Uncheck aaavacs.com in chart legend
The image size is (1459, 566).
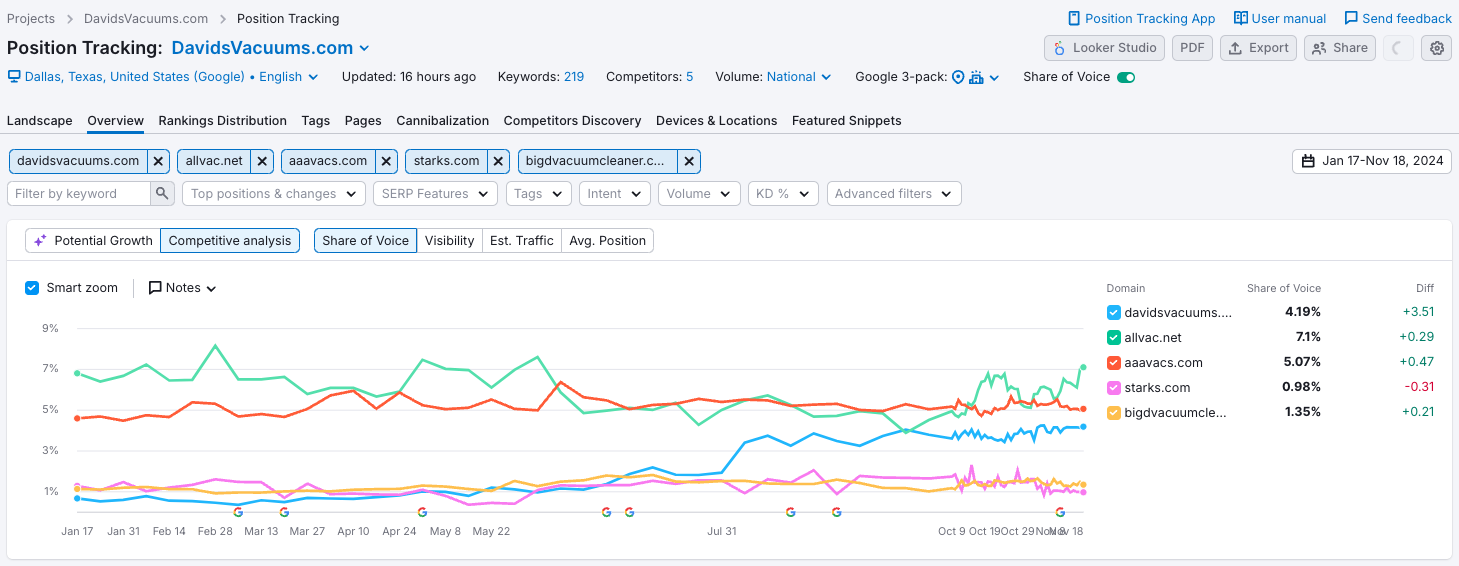coord(1114,362)
